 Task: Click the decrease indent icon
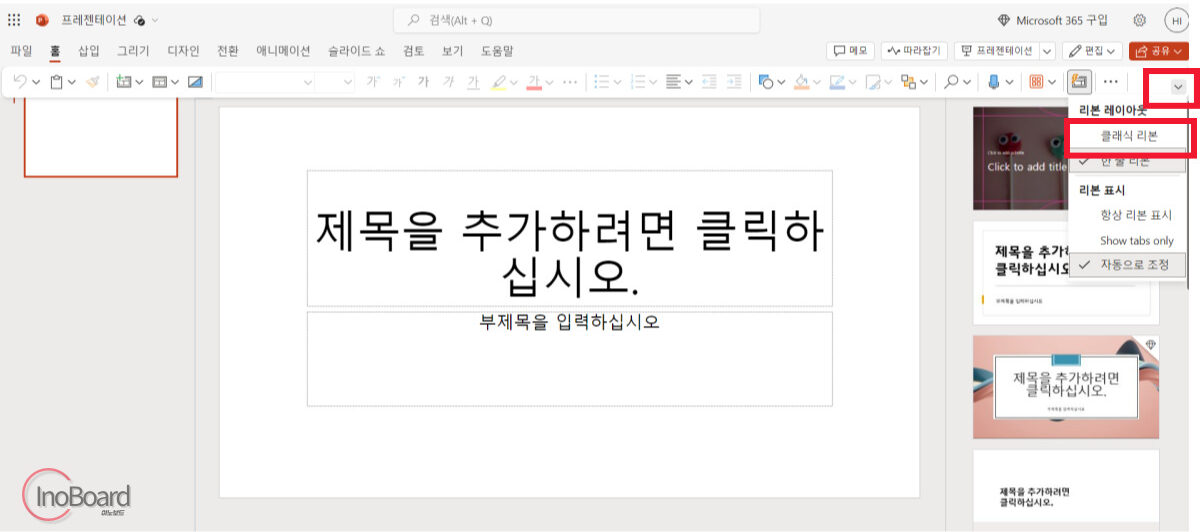[709, 82]
